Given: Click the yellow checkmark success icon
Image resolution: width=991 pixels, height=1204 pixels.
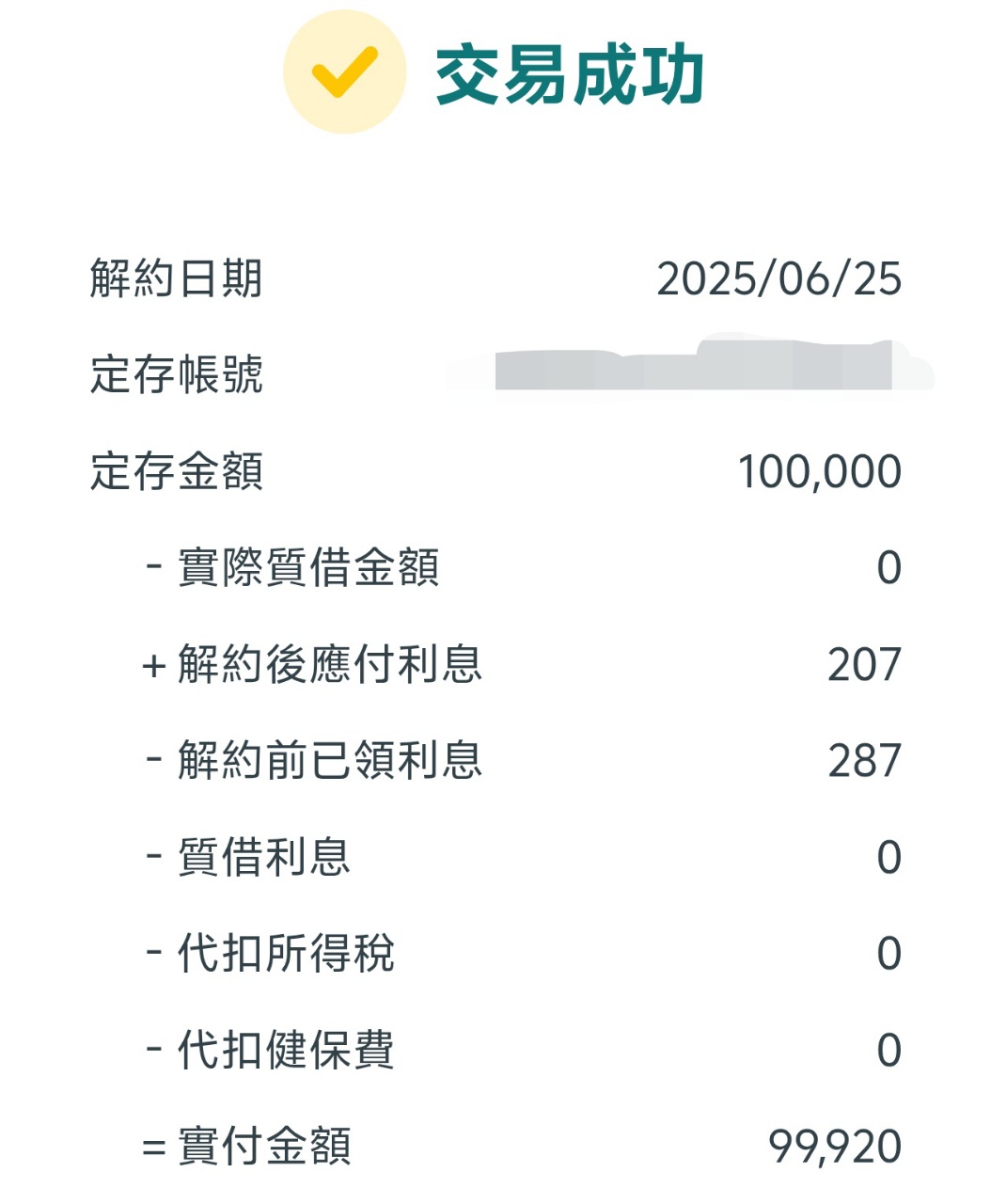Looking at the screenshot, I should point(344,71).
